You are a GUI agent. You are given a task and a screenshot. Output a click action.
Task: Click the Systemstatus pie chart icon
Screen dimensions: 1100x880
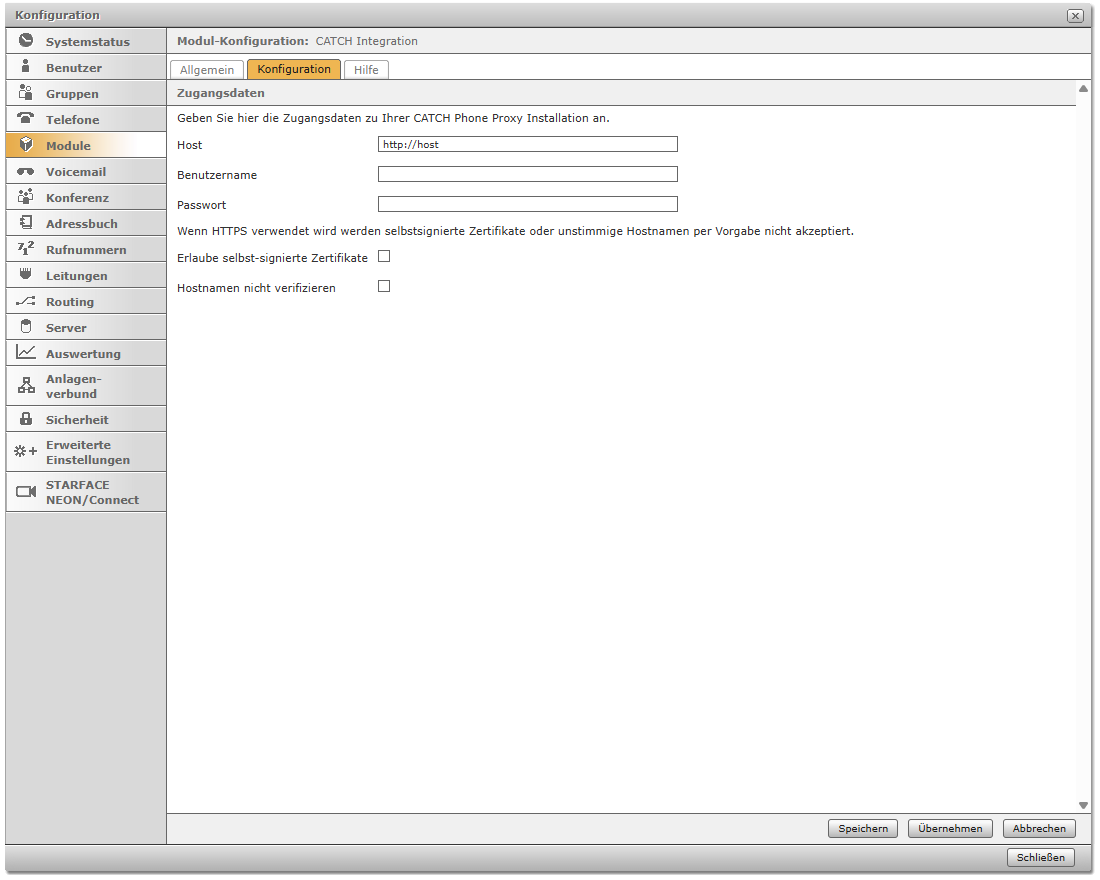point(26,41)
